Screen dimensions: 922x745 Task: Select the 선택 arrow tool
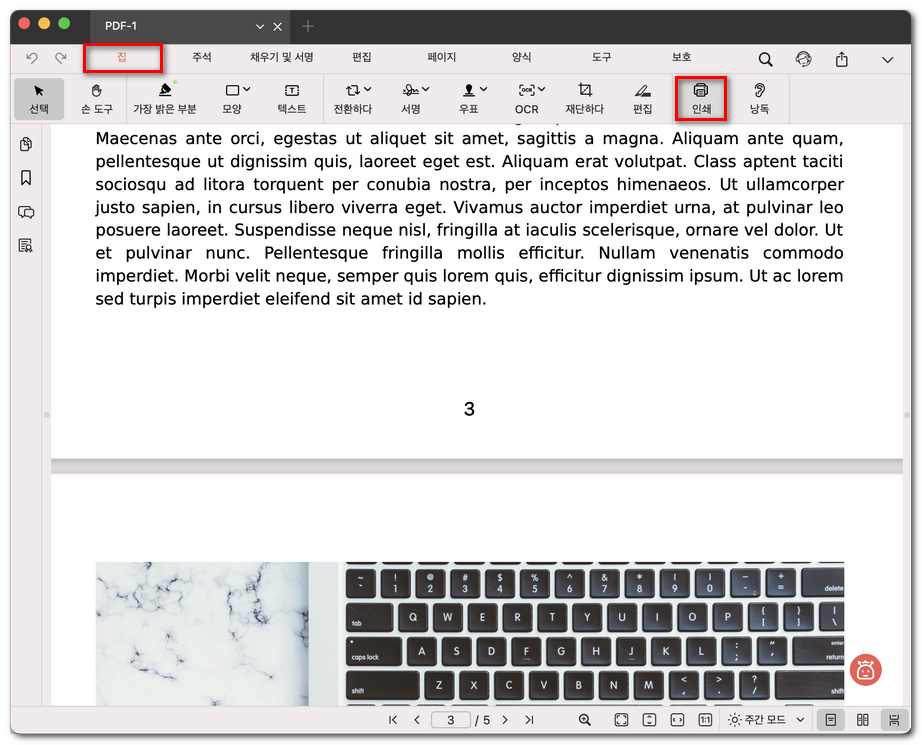point(39,99)
